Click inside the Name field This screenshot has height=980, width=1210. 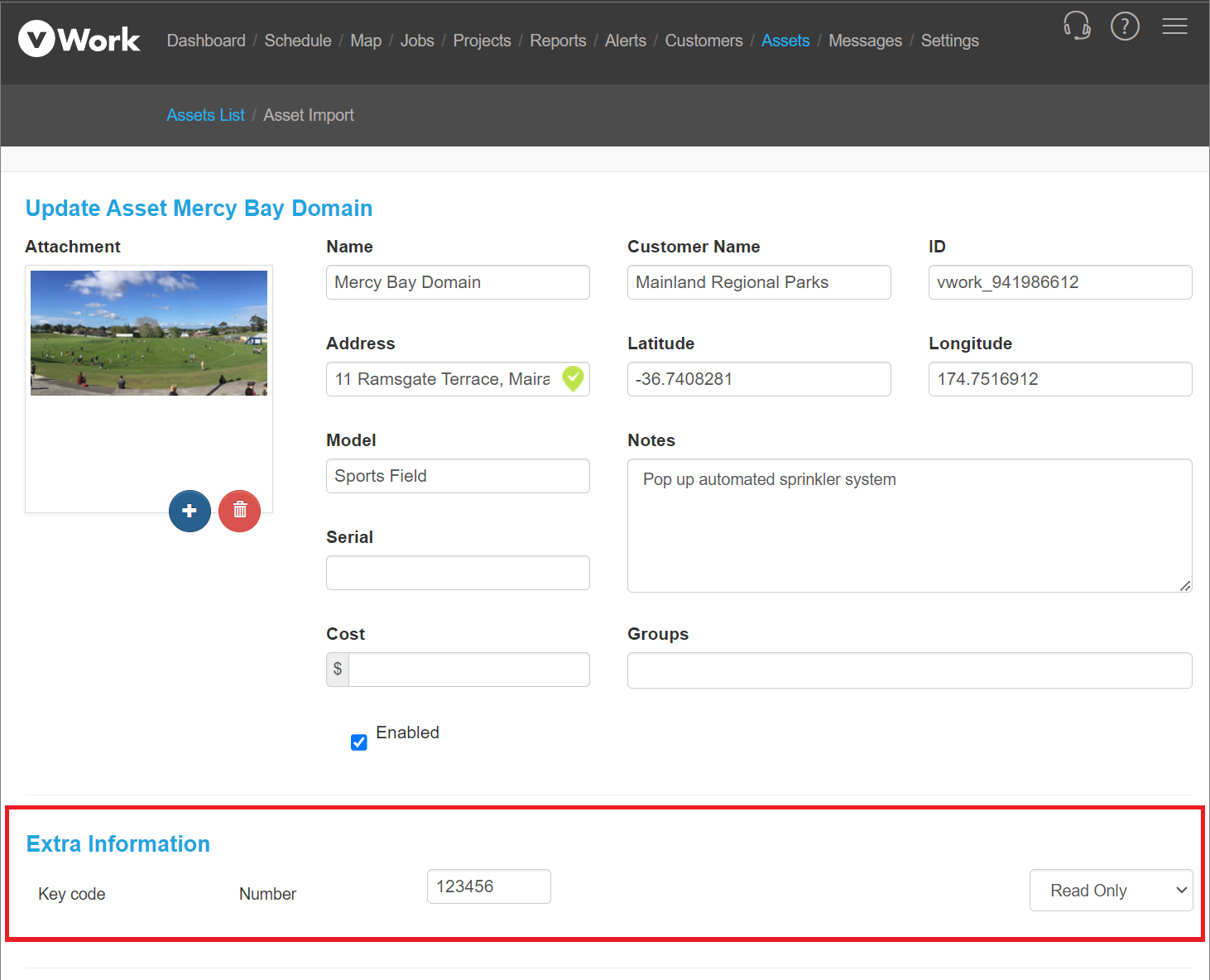457,282
